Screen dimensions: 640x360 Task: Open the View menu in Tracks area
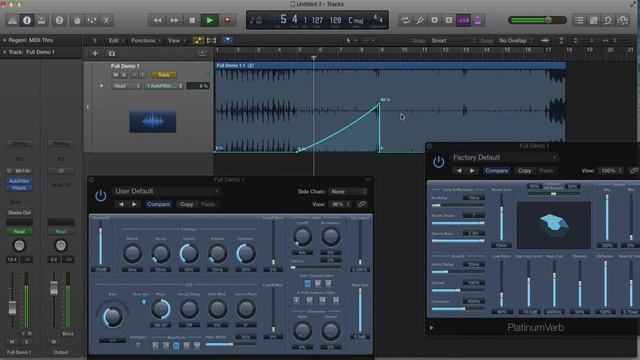pyautogui.click(x=176, y=40)
